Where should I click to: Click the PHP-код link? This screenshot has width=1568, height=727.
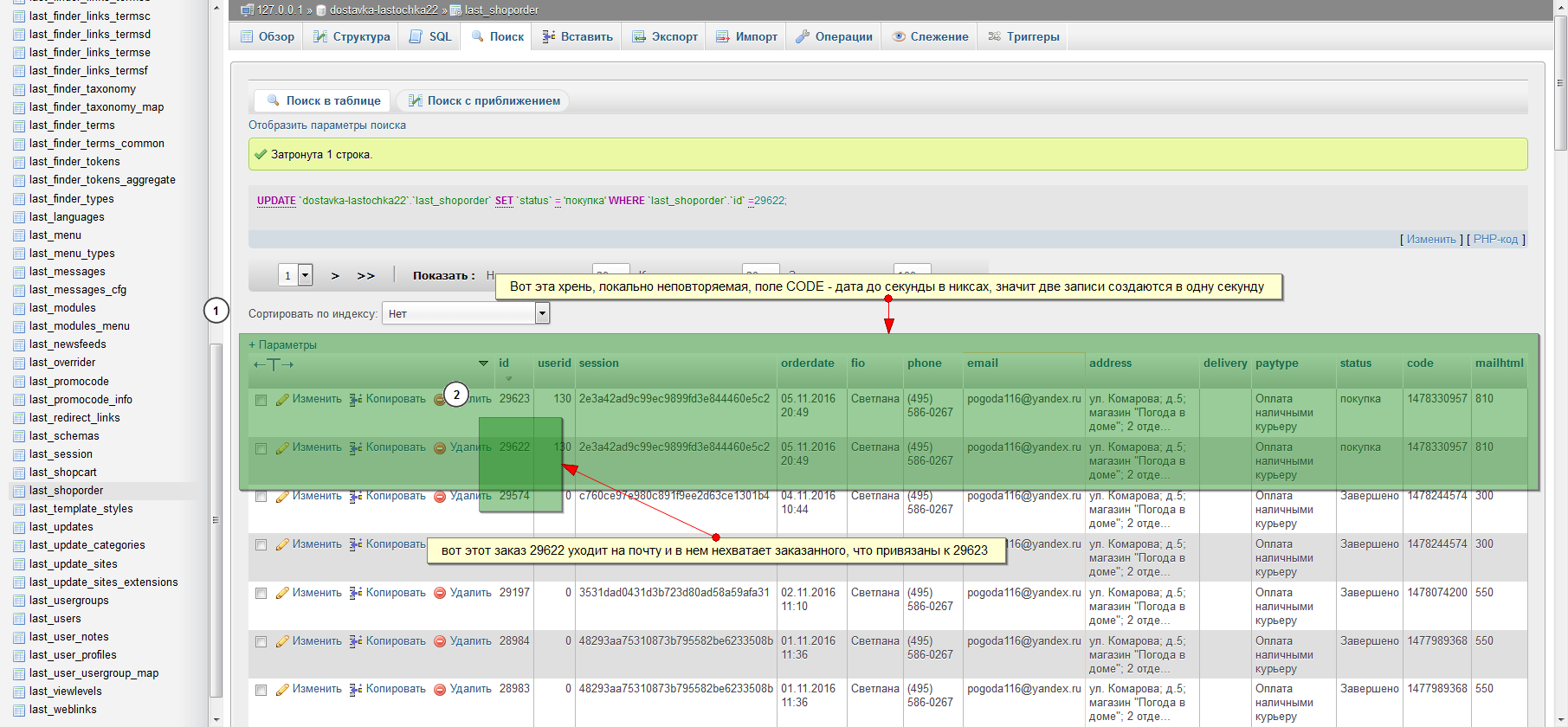pos(1495,239)
